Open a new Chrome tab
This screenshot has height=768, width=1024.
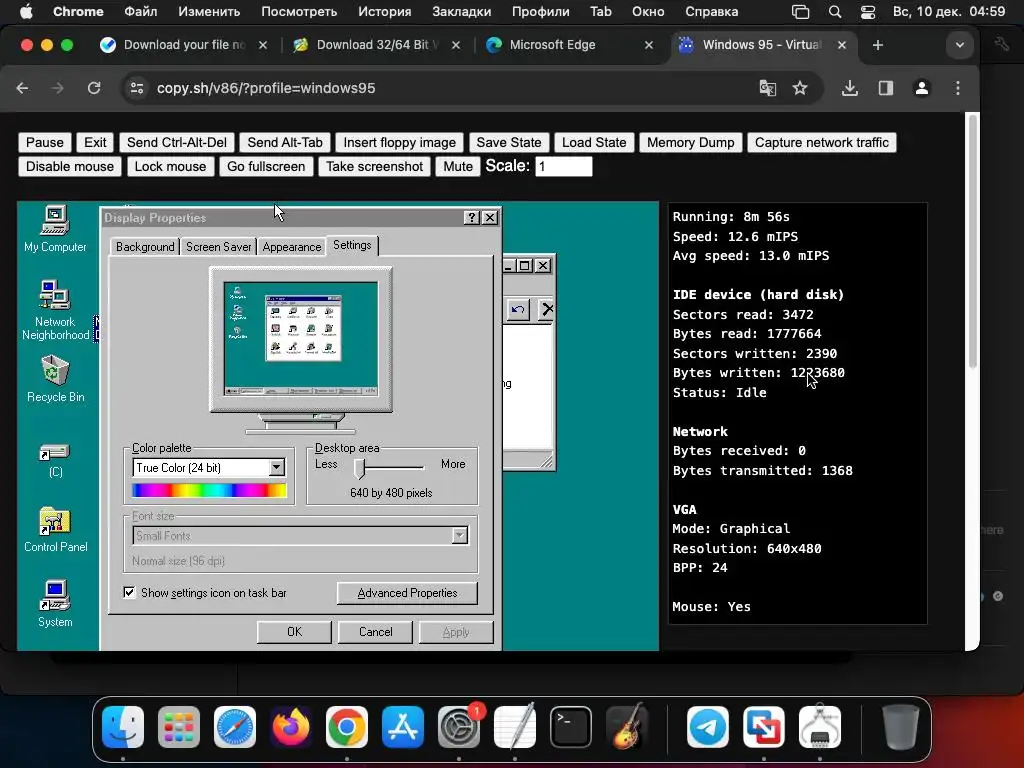(x=878, y=45)
